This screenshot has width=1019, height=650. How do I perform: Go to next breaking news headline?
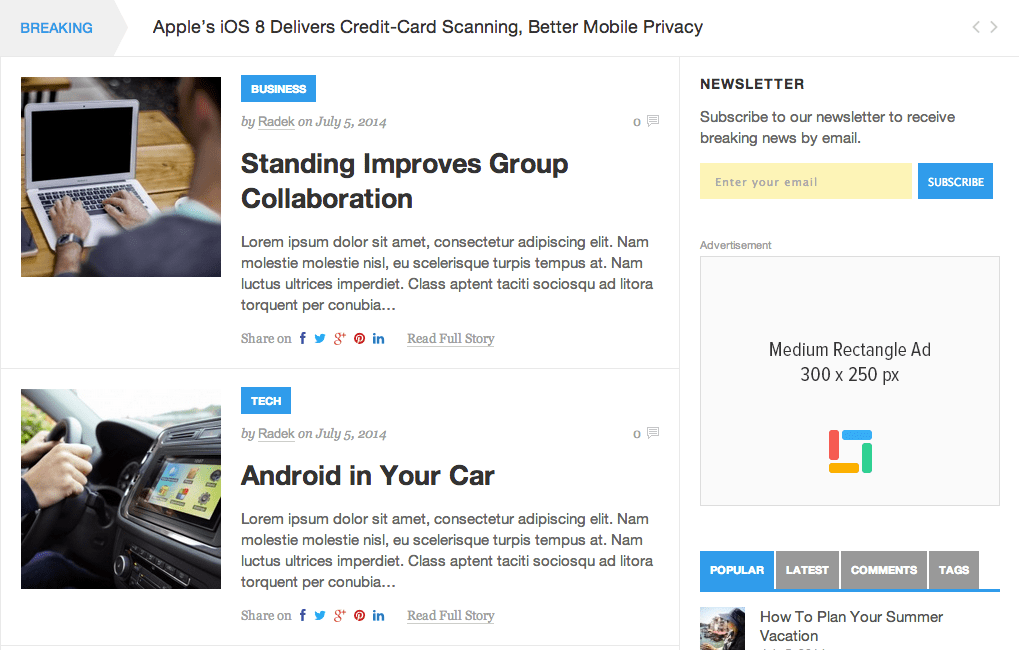(x=994, y=27)
